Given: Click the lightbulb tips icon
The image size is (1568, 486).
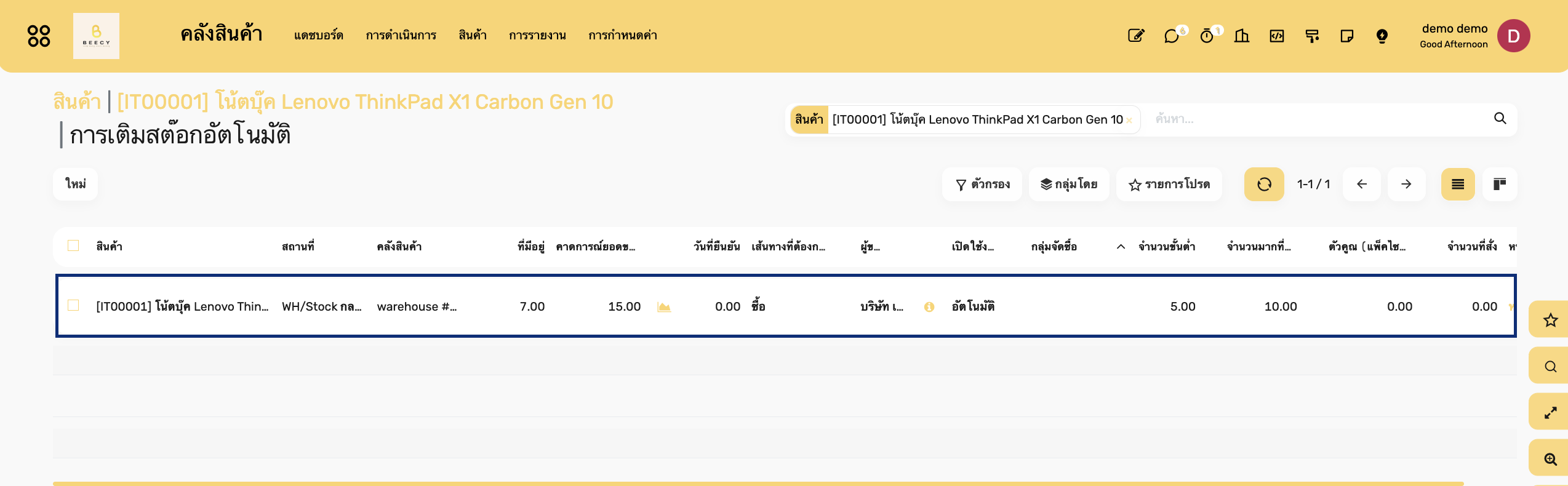Looking at the screenshot, I should (1382, 36).
